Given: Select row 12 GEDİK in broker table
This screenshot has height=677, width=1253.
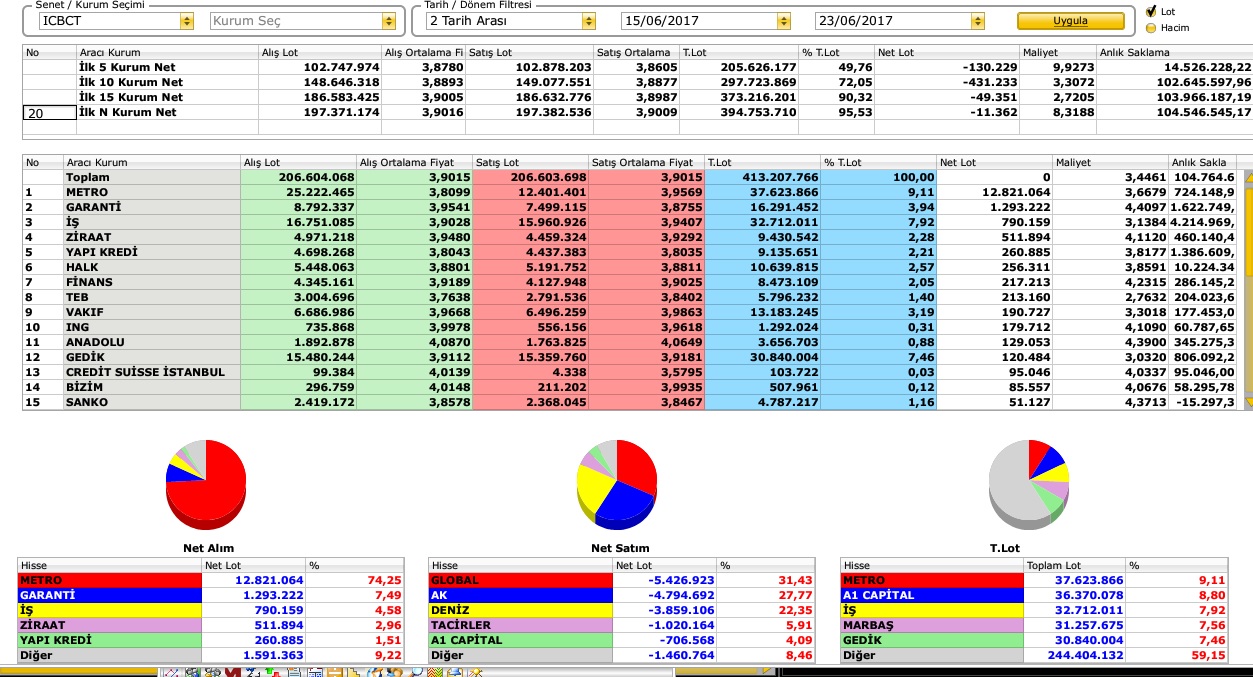Looking at the screenshot, I should pos(630,357).
